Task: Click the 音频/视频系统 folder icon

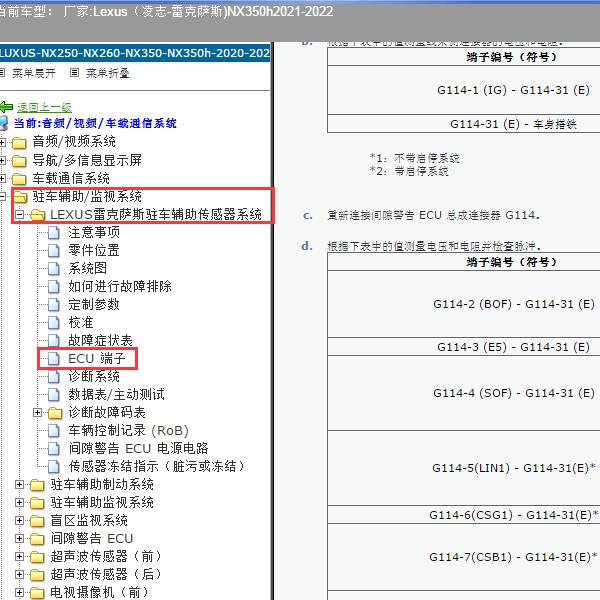Action: pyautogui.click(x=19, y=143)
